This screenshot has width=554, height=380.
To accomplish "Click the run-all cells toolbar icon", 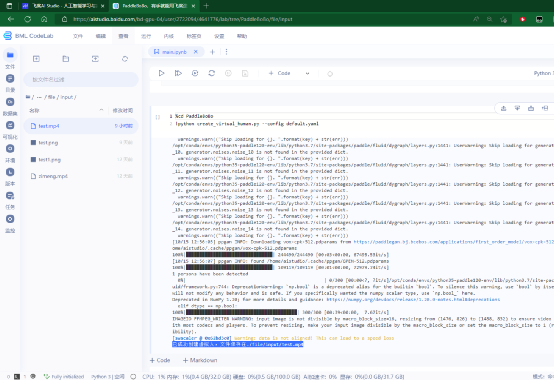I will [x=178, y=73].
